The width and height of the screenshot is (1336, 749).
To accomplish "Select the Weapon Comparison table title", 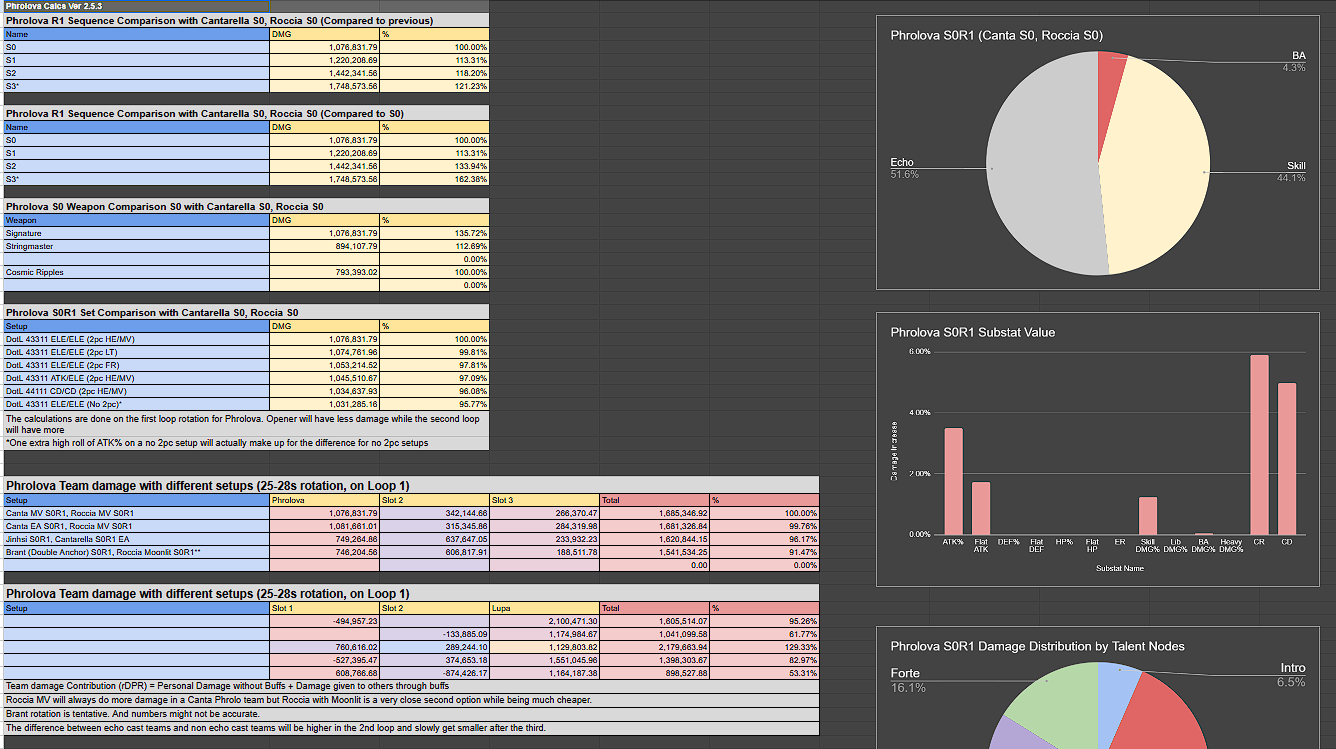I will pyautogui.click(x=246, y=206).
